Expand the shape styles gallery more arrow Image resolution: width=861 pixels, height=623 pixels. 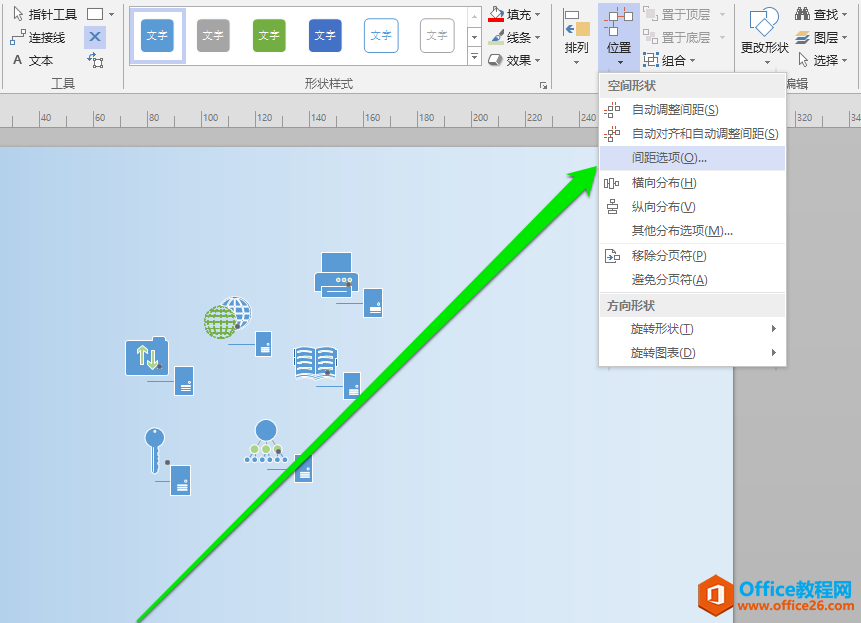(x=475, y=56)
